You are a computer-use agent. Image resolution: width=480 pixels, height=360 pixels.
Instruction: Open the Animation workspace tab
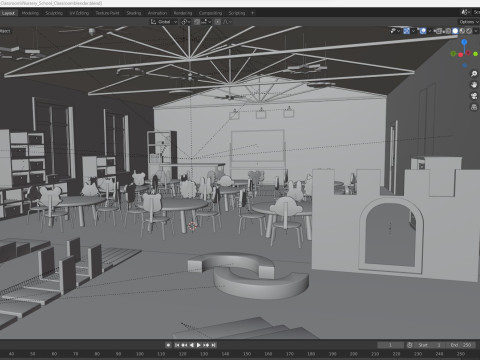pyautogui.click(x=157, y=13)
